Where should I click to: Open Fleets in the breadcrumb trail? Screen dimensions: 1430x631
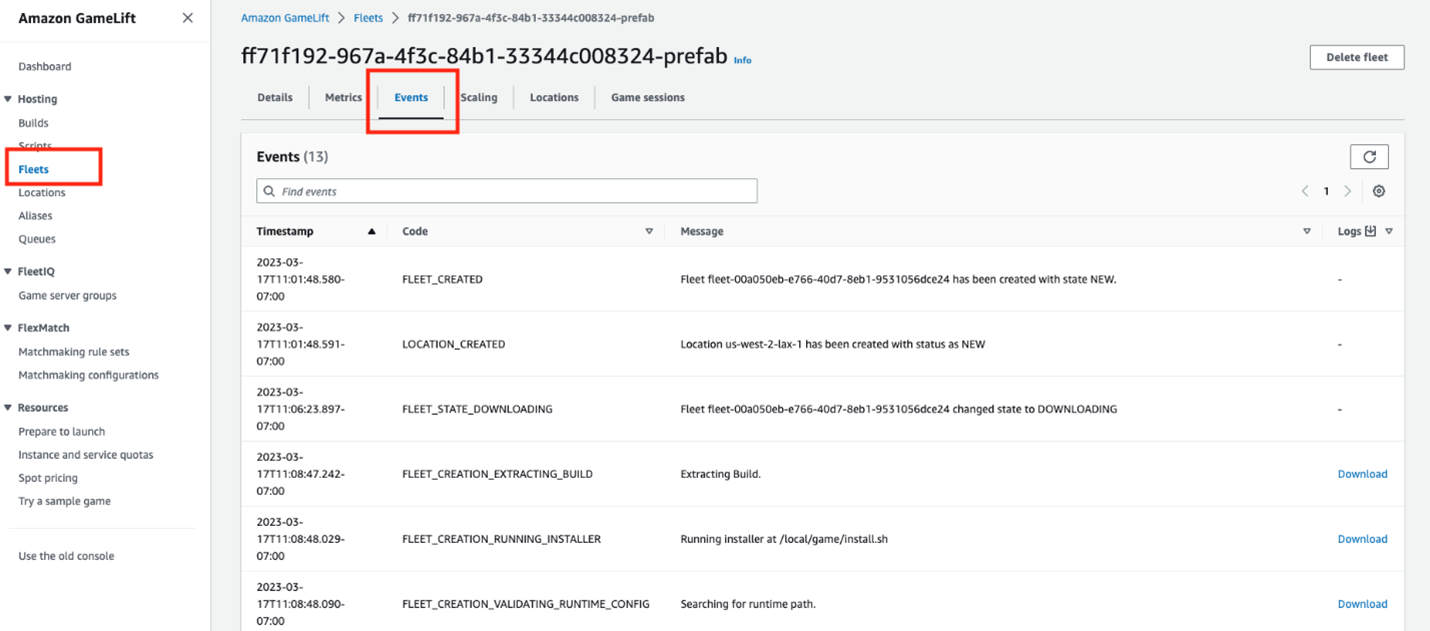pos(368,18)
